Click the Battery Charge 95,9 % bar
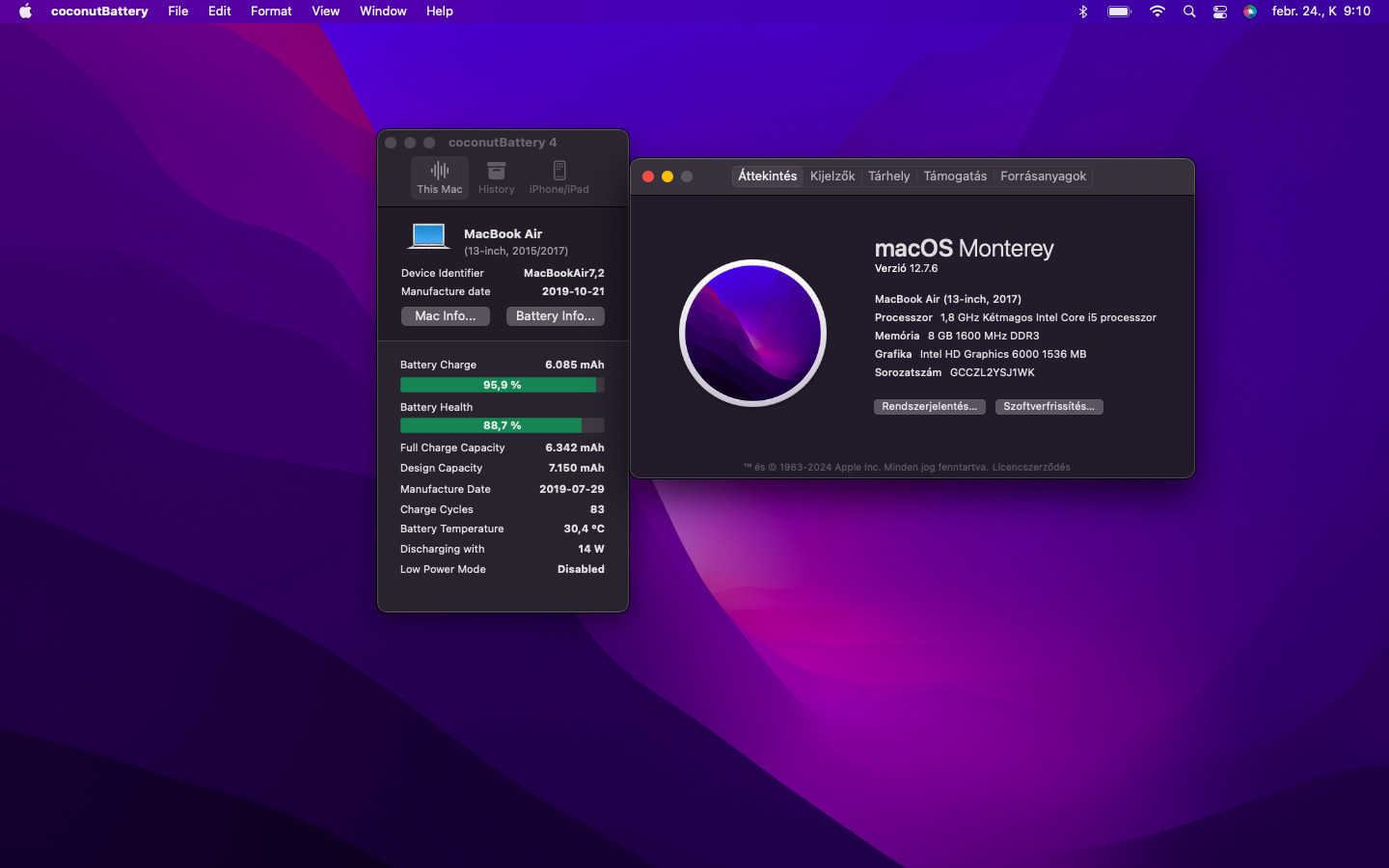Image resolution: width=1389 pixels, height=868 pixels. (503, 385)
